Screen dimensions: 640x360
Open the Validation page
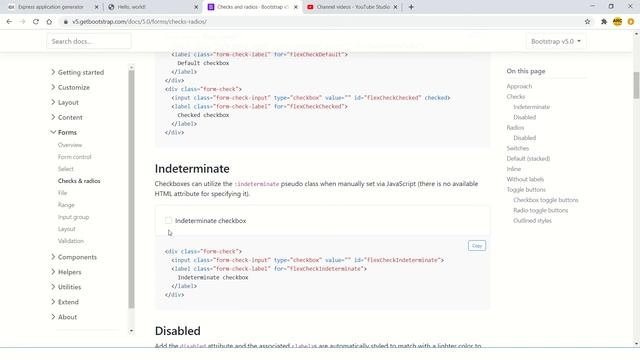[x=71, y=241]
